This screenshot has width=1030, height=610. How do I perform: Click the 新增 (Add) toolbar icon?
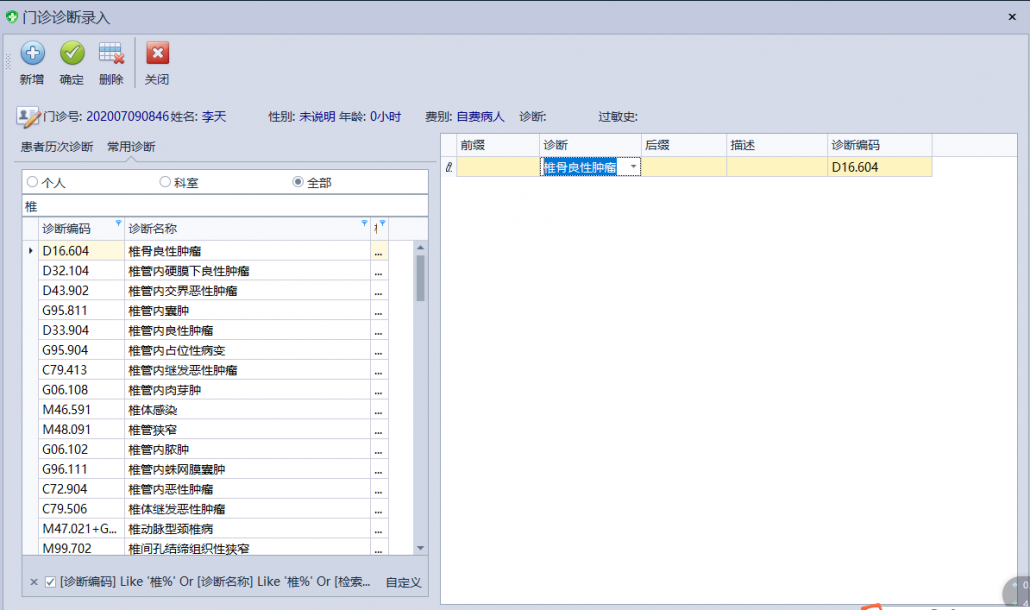coord(32,54)
